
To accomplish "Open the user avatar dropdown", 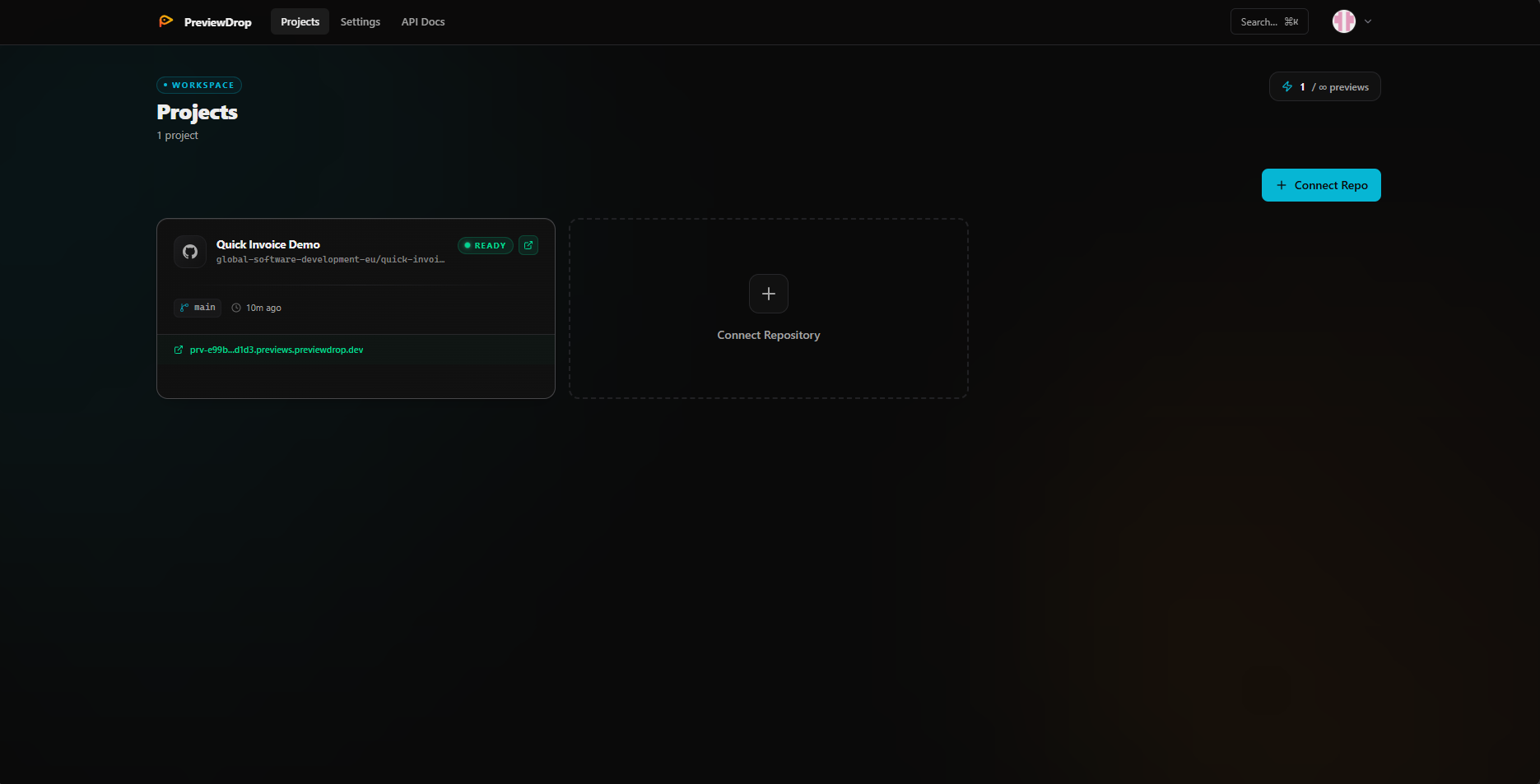I will [x=1344, y=21].
